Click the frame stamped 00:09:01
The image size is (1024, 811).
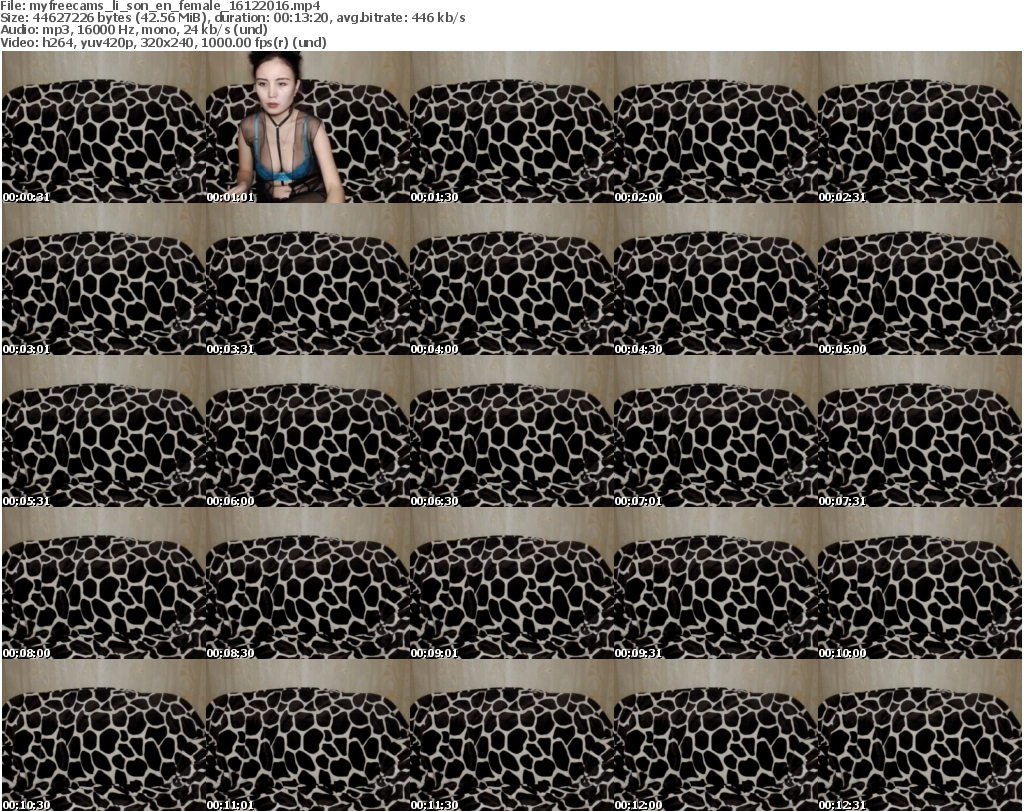pyautogui.click(x=511, y=583)
